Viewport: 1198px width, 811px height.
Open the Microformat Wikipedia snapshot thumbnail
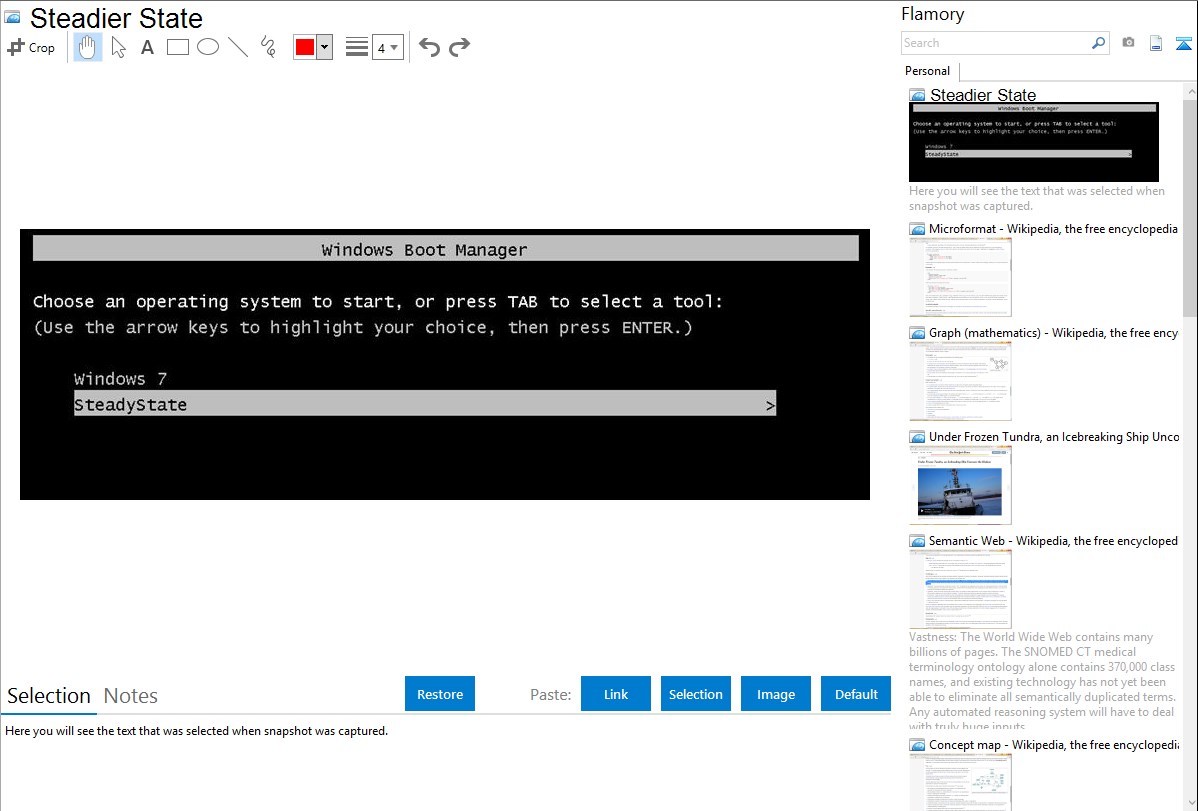960,277
